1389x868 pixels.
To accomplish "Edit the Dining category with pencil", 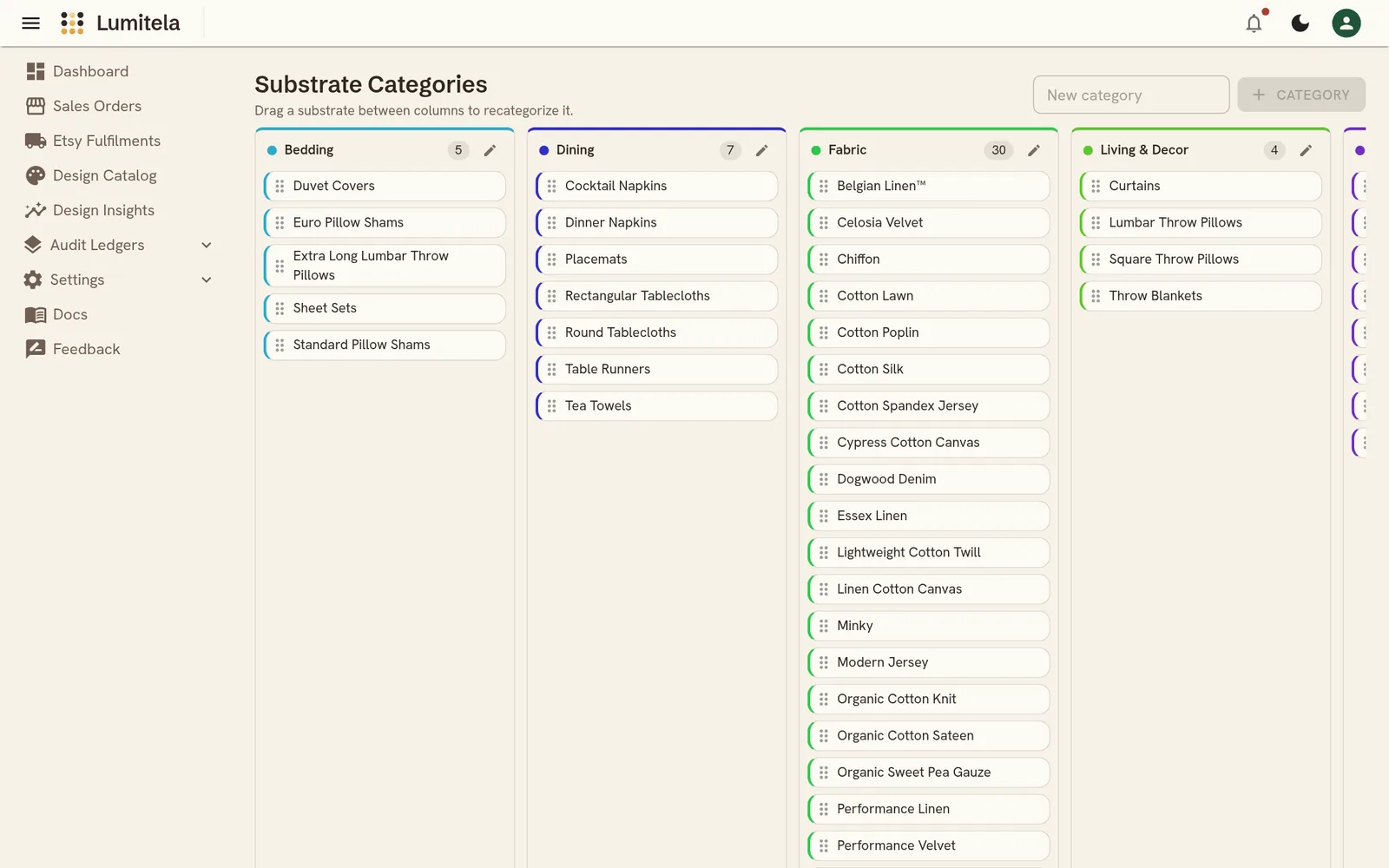I will [x=762, y=150].
